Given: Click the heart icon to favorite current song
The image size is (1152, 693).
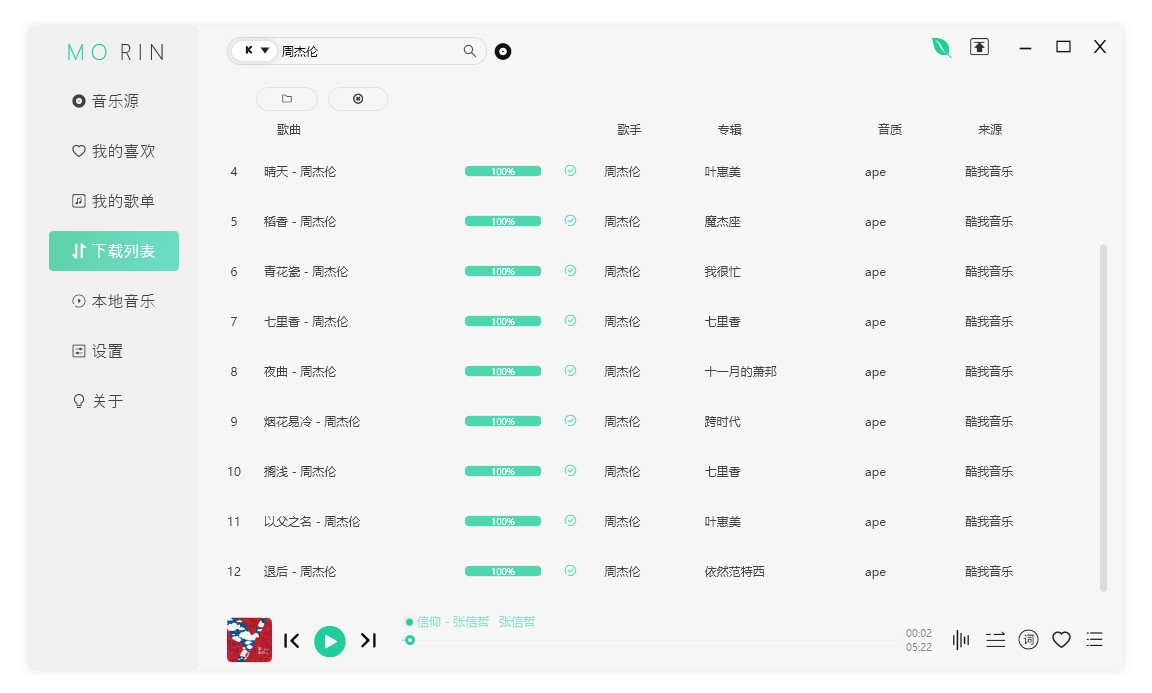Looking at the screenshot, I should click(x=1061, y=639).
